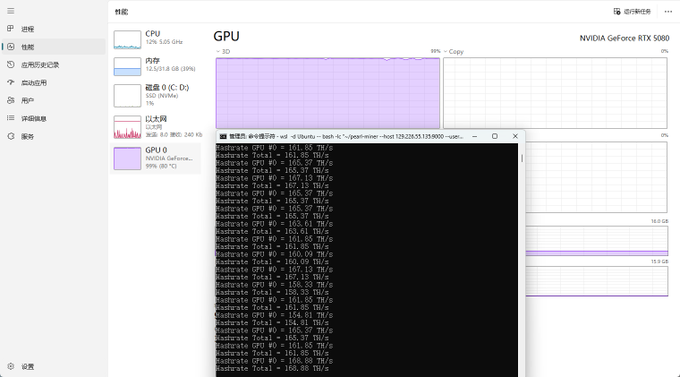Image resolution: width=680 pixels, height=377 pixels.
Task: Click the command prompt window icon
Action: point(223,136)
